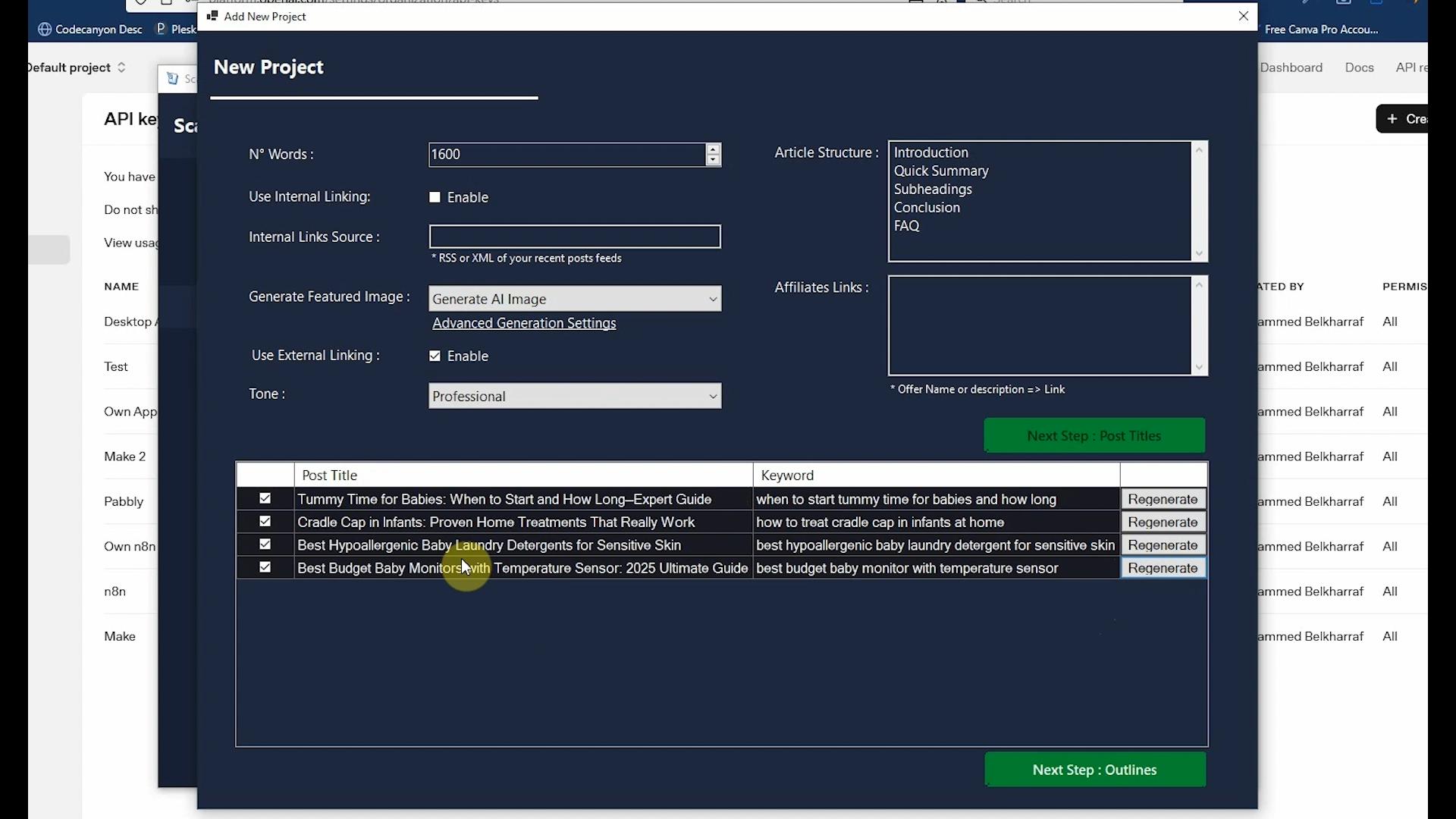Open the Codecanyon Desc bookmark
This screenshot has height=819, width=1456.
pos(90,30)
